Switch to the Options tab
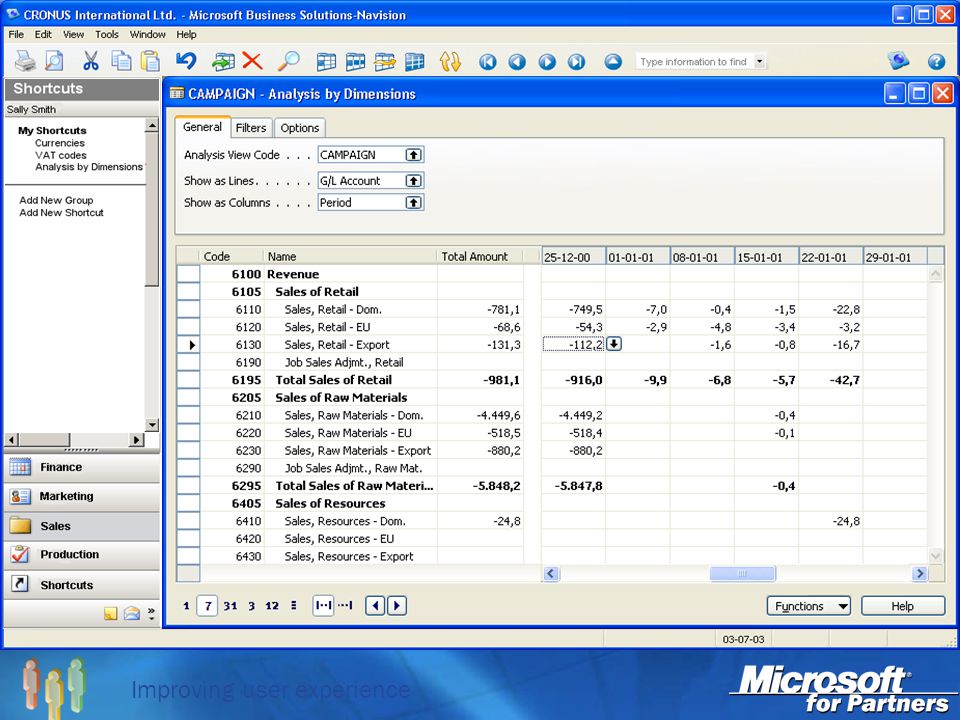960x720 pixels. click(299, 128)
